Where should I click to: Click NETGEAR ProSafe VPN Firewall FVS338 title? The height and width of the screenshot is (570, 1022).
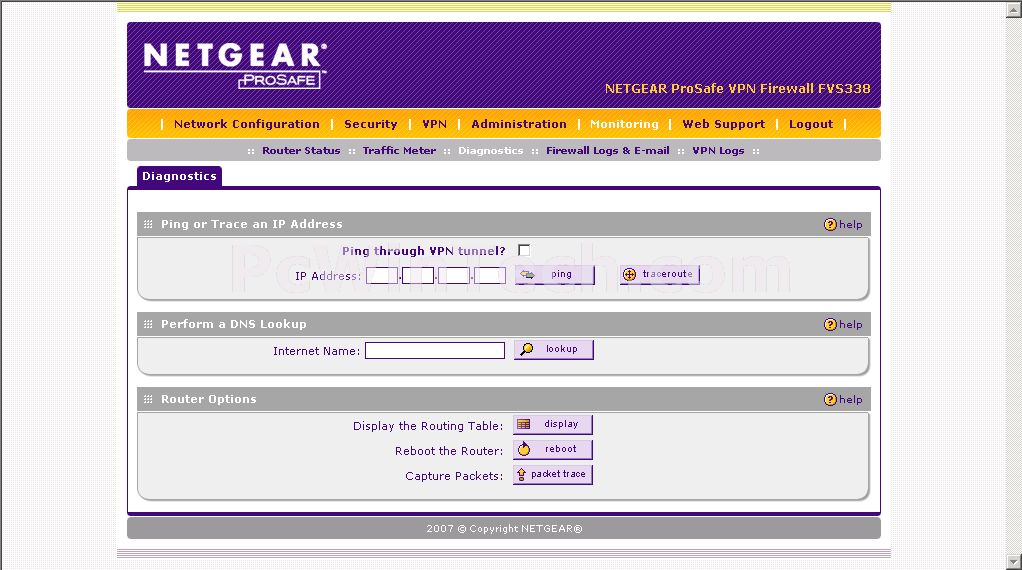pyautogui.click(x=737, y=89)
